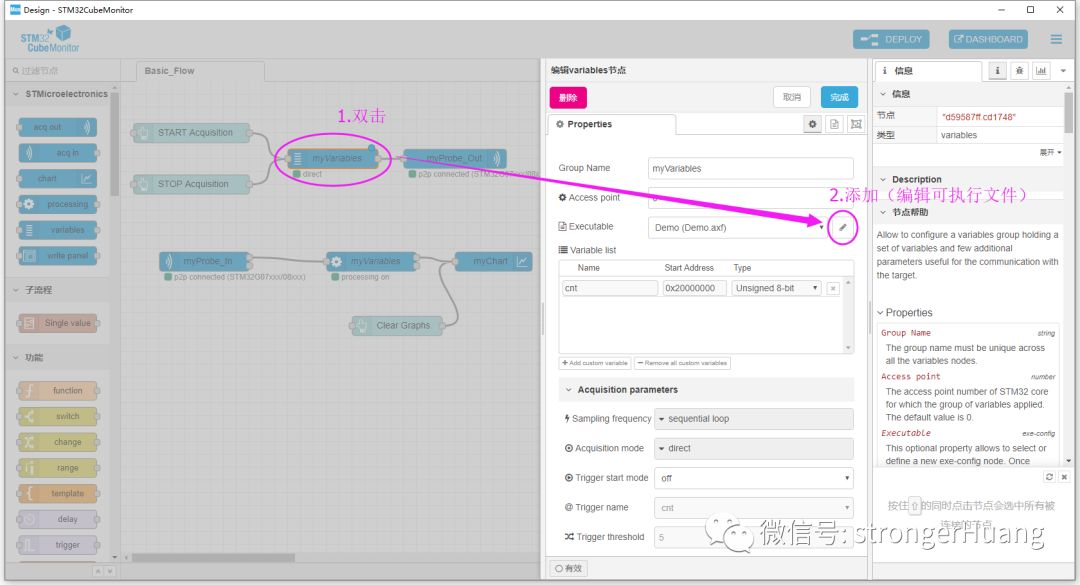The image size is (1080, 585).
Task: Open the Unsigned 8-bit type dropdown
Action: pos(776,288)
